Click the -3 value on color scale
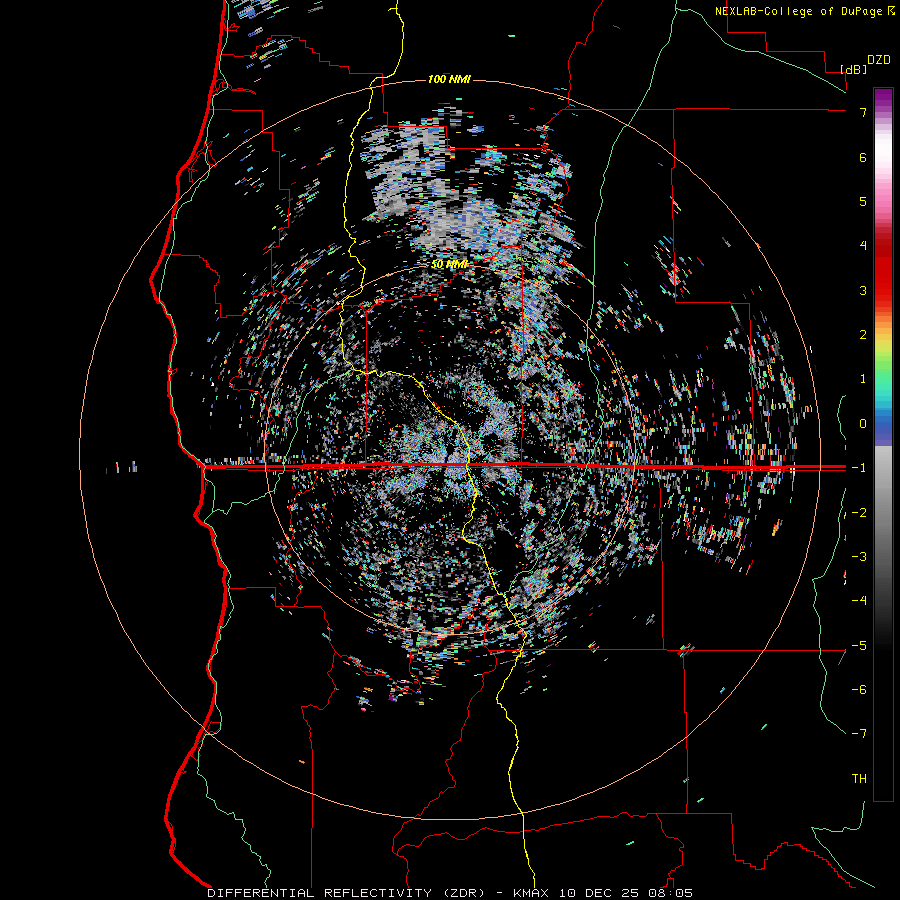The height and width of the screenshot is (900, 900). (x=859, y=557)
